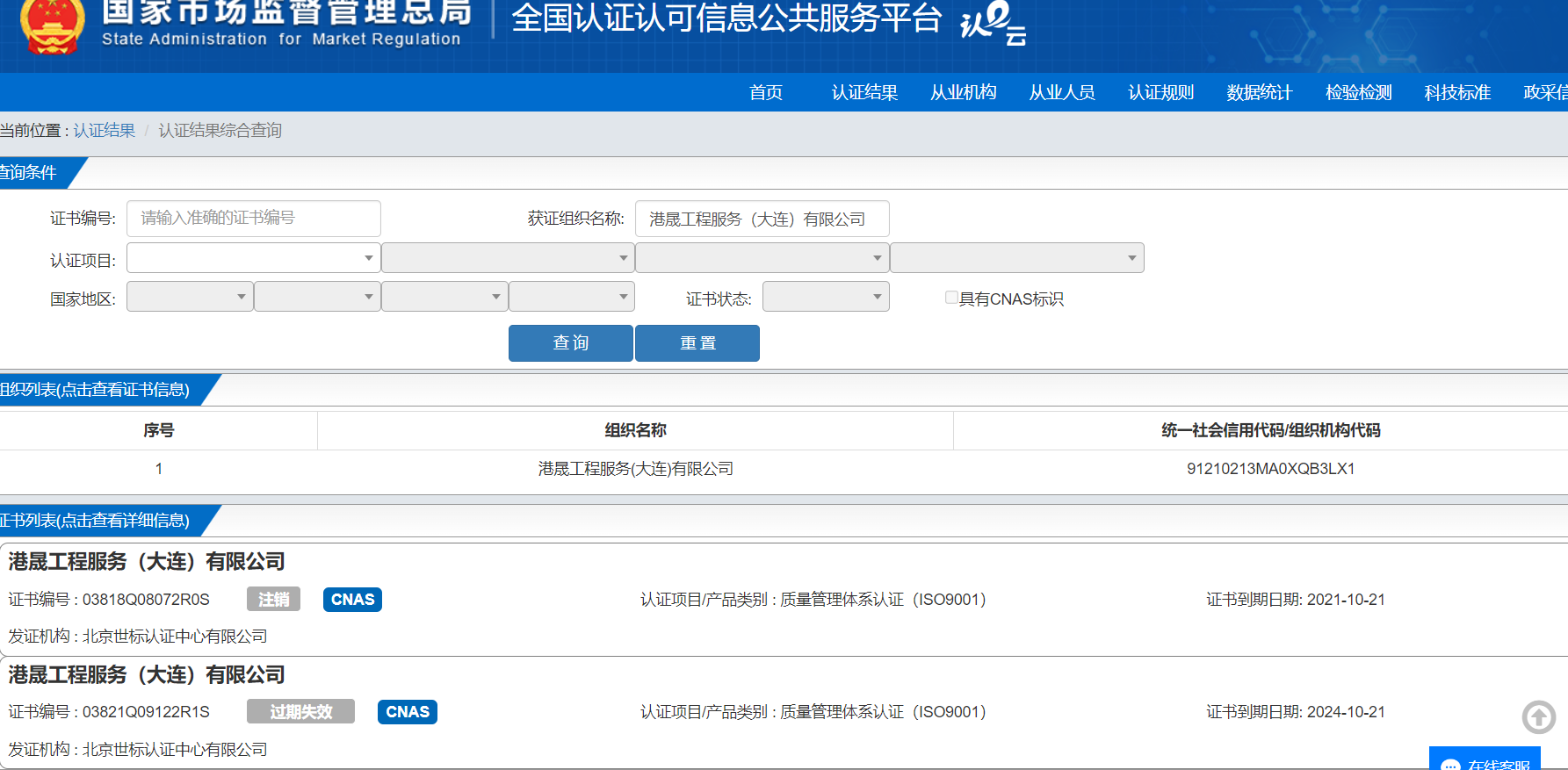Open the 认证规则 navigation menu
Viewport: 1568px width, 770px height.
[x=1161, y=93]
